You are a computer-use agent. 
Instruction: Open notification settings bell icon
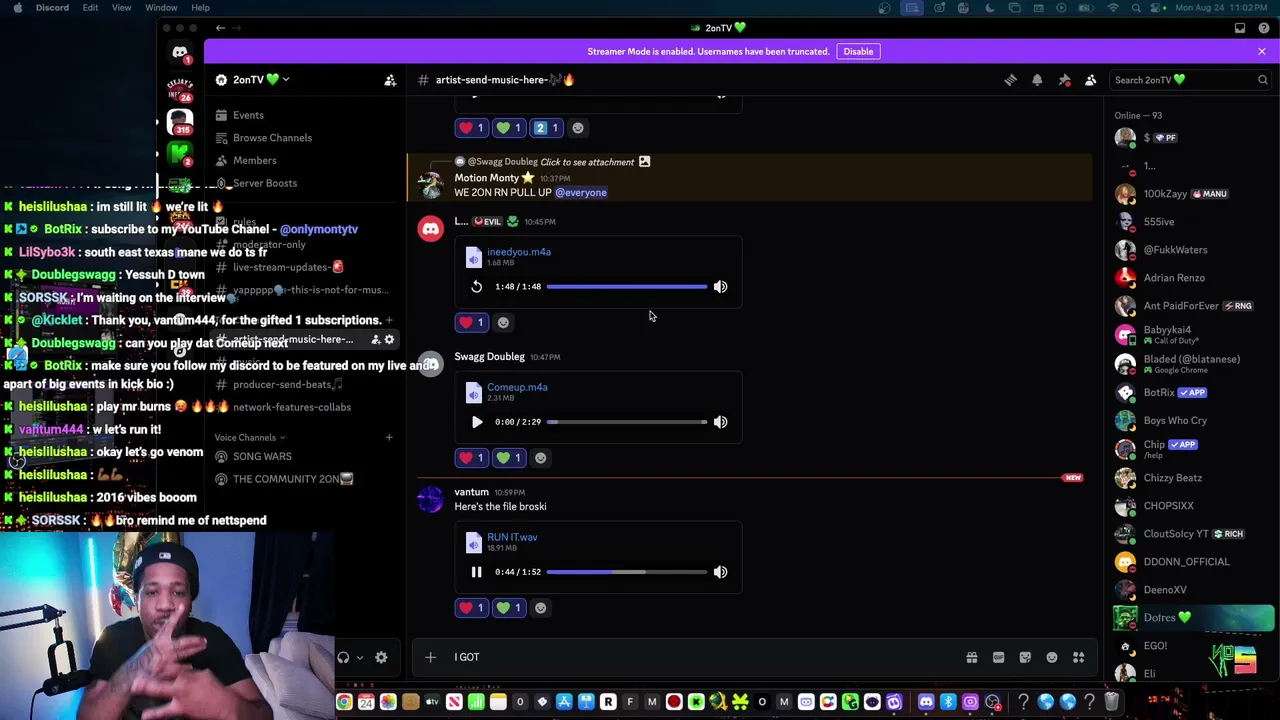tap(1037, 80)
